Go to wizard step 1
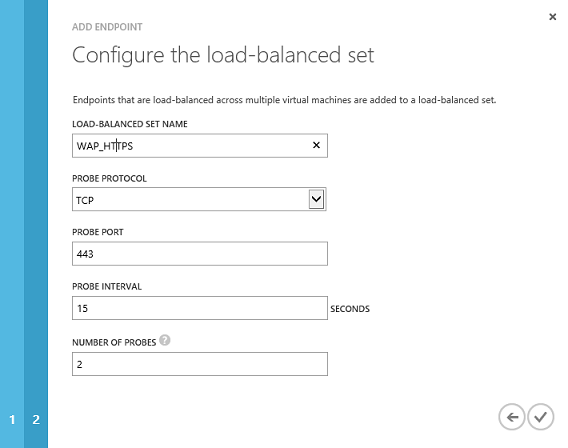The height and width of the screenshot is (448, 568). [12, 419]
